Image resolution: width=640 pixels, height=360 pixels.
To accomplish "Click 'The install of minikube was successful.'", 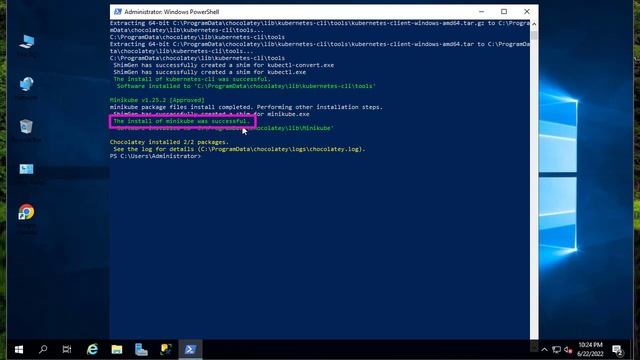I will (x=181, y=121).
